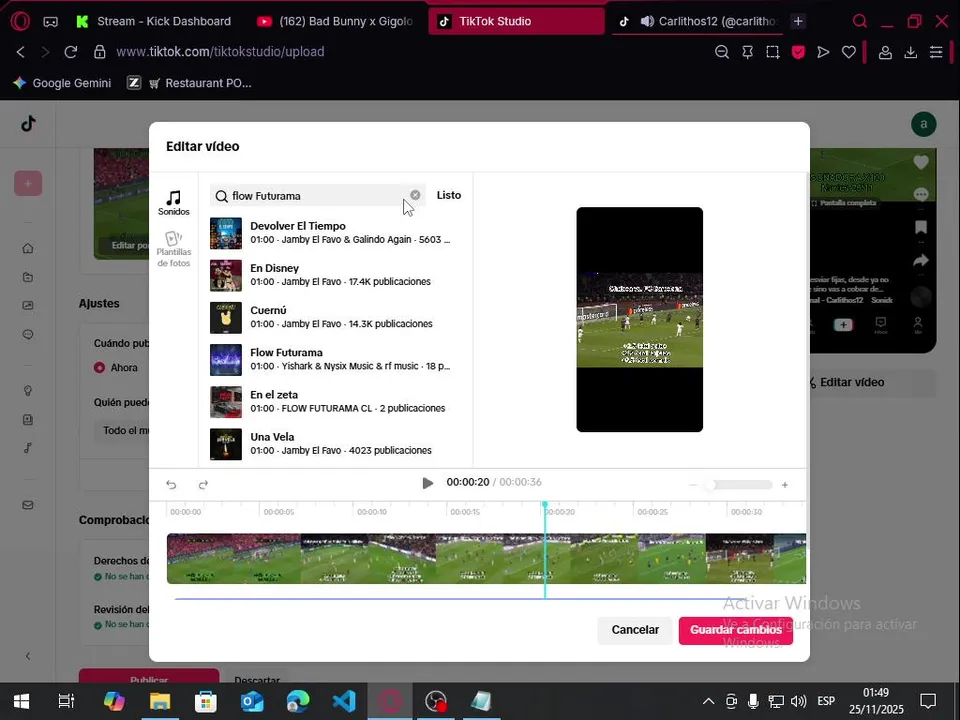Viewport: 960px width, 720px height.
Task: Switch to the Carlithos12 TikTok tab
Action: [x=698, y=21]
